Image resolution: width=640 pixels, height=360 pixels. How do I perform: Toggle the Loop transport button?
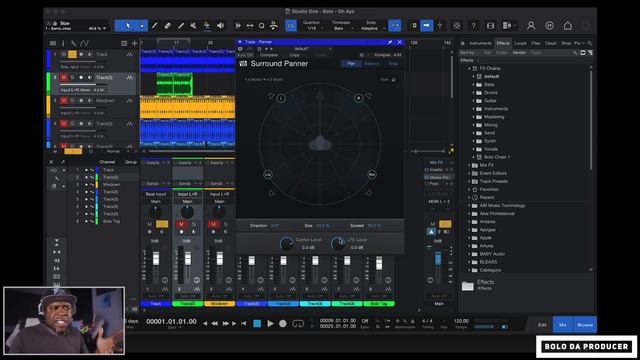(x=298, y=324)
